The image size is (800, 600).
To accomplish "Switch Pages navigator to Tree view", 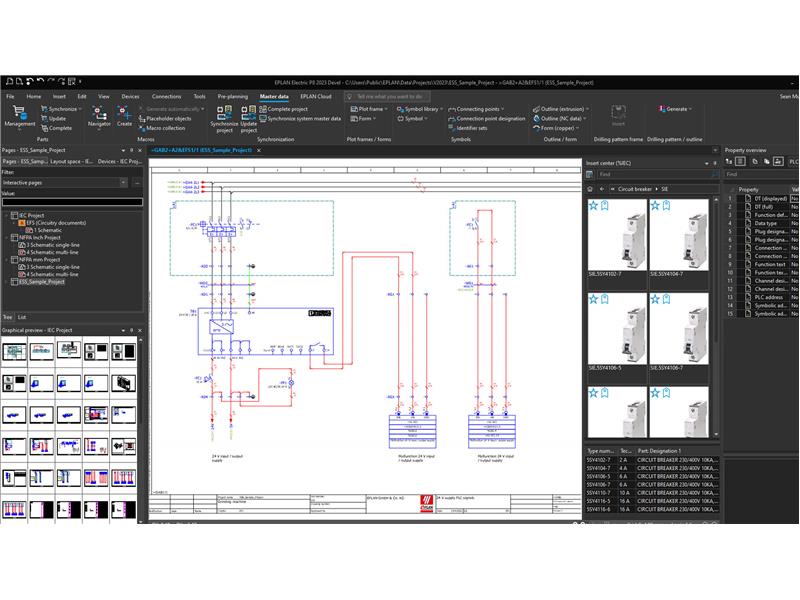I will coord(8,317).
